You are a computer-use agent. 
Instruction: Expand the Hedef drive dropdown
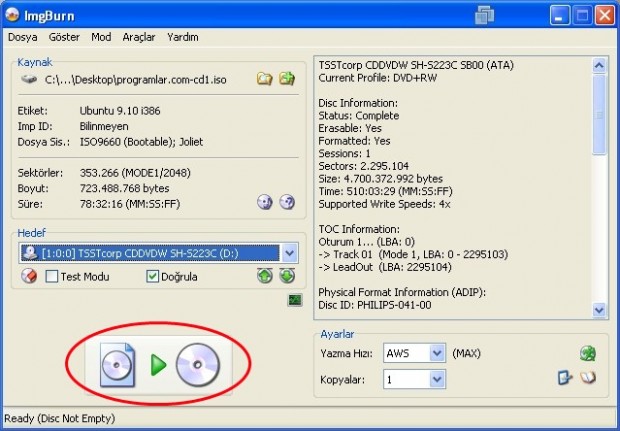(x=289, y=253)
